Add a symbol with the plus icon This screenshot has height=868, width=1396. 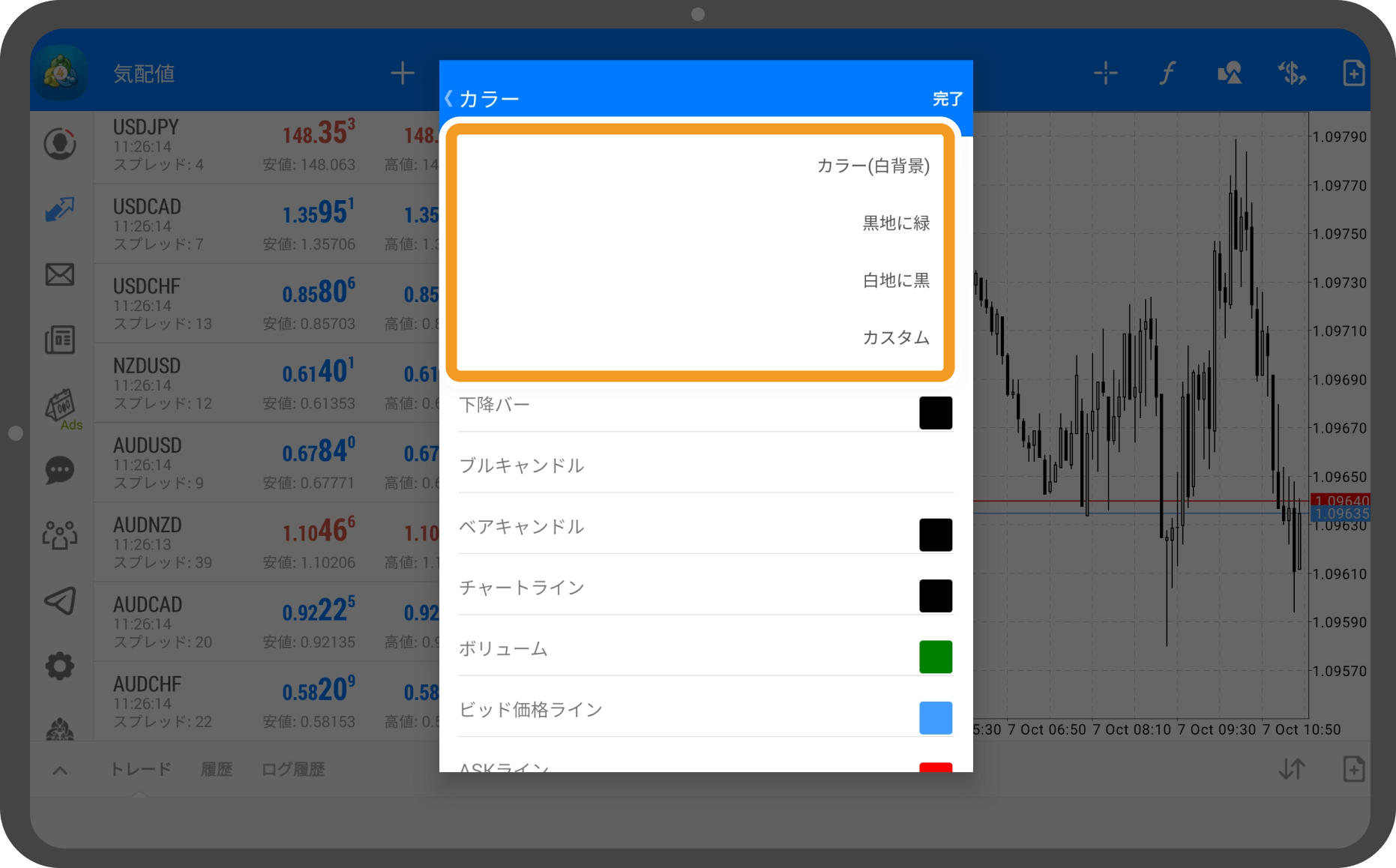[403, 73]
